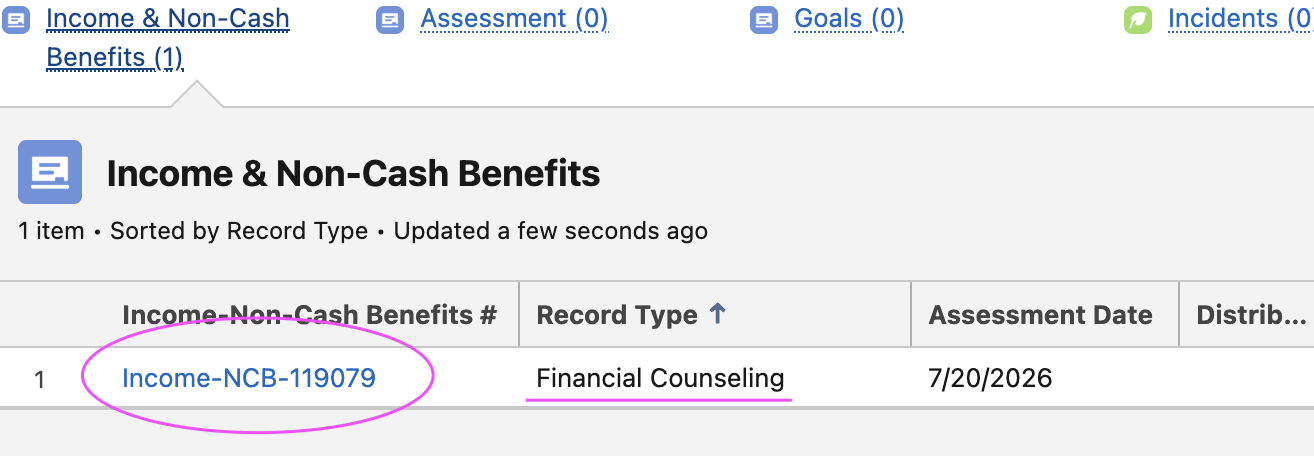Go to the Goals (0) related list
Screen dimensions: 1314x456
coord(849,19)
